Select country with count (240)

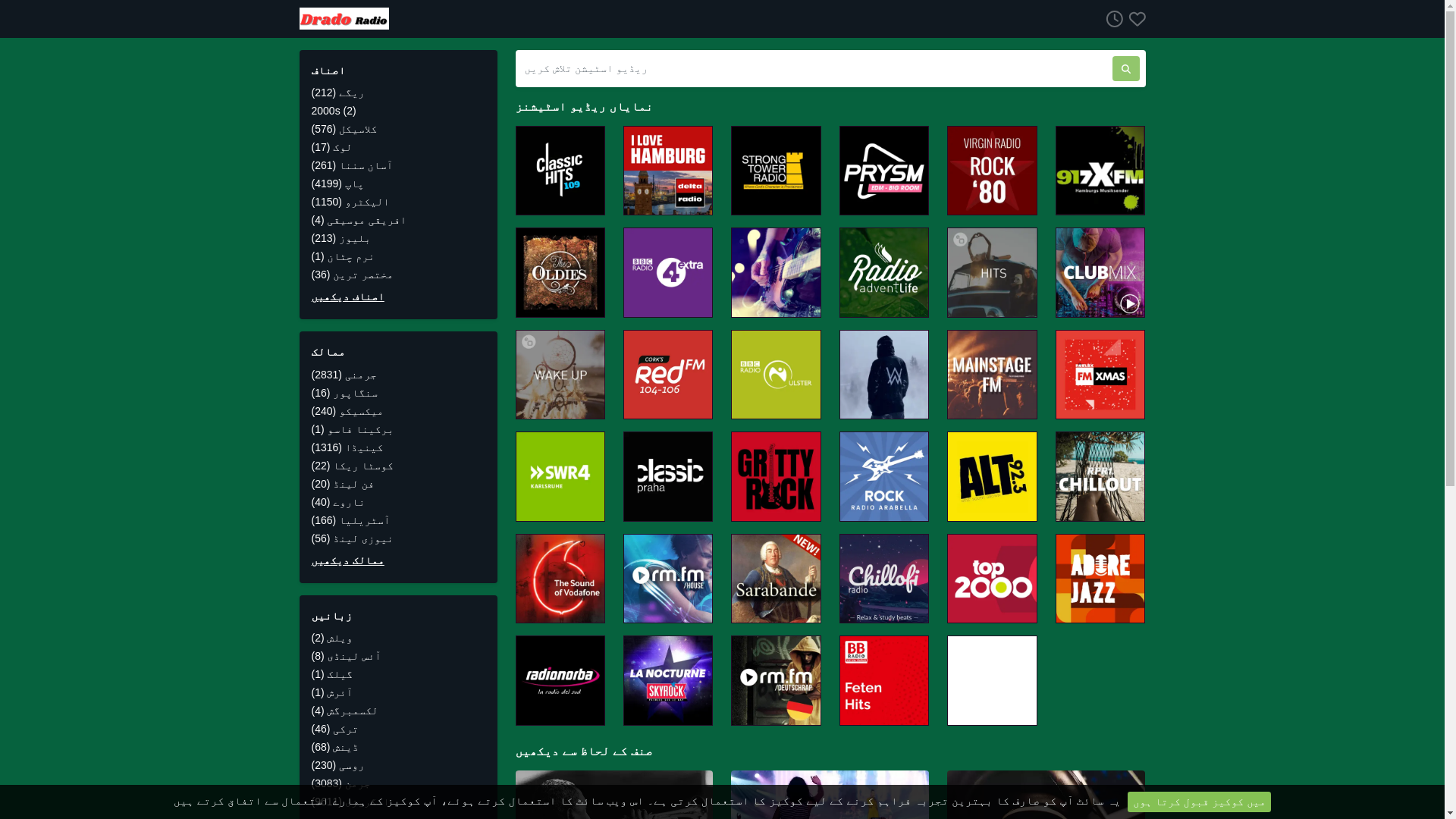(x=347, y=411)
